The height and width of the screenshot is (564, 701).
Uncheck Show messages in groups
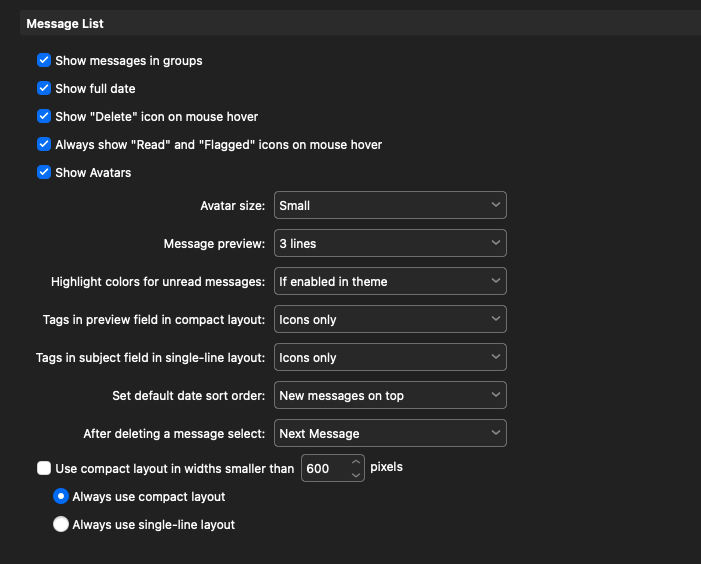(x=44, y=61)
